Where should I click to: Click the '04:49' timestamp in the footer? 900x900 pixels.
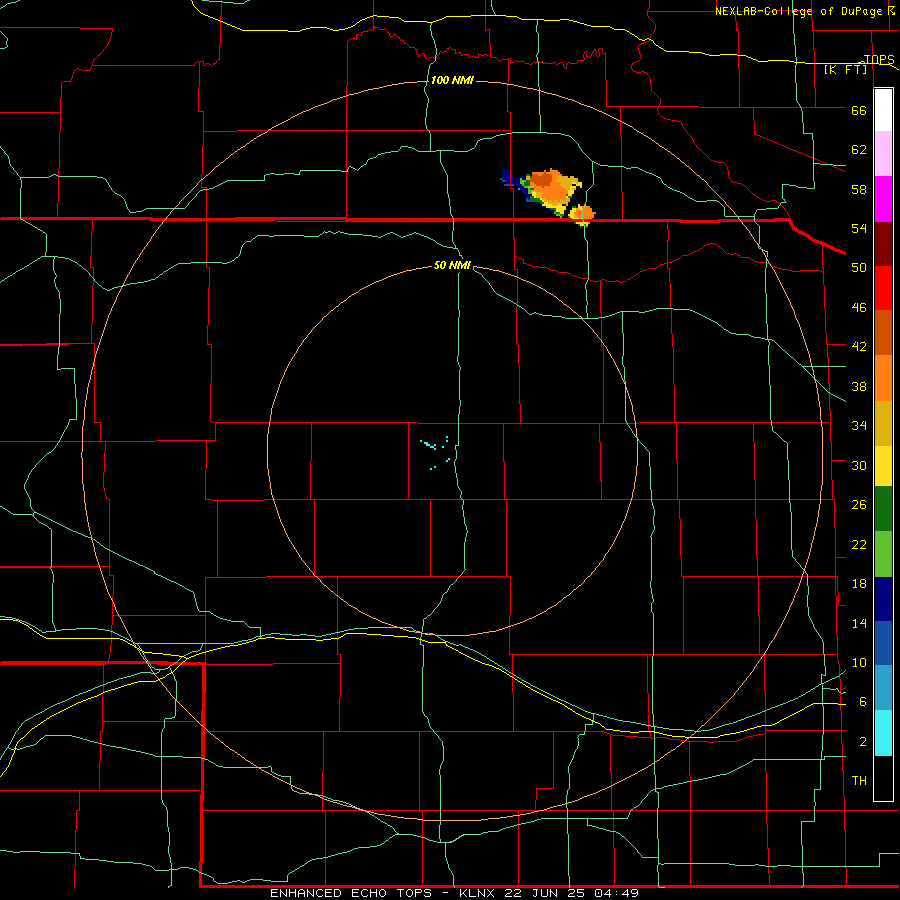click(615, 893)
